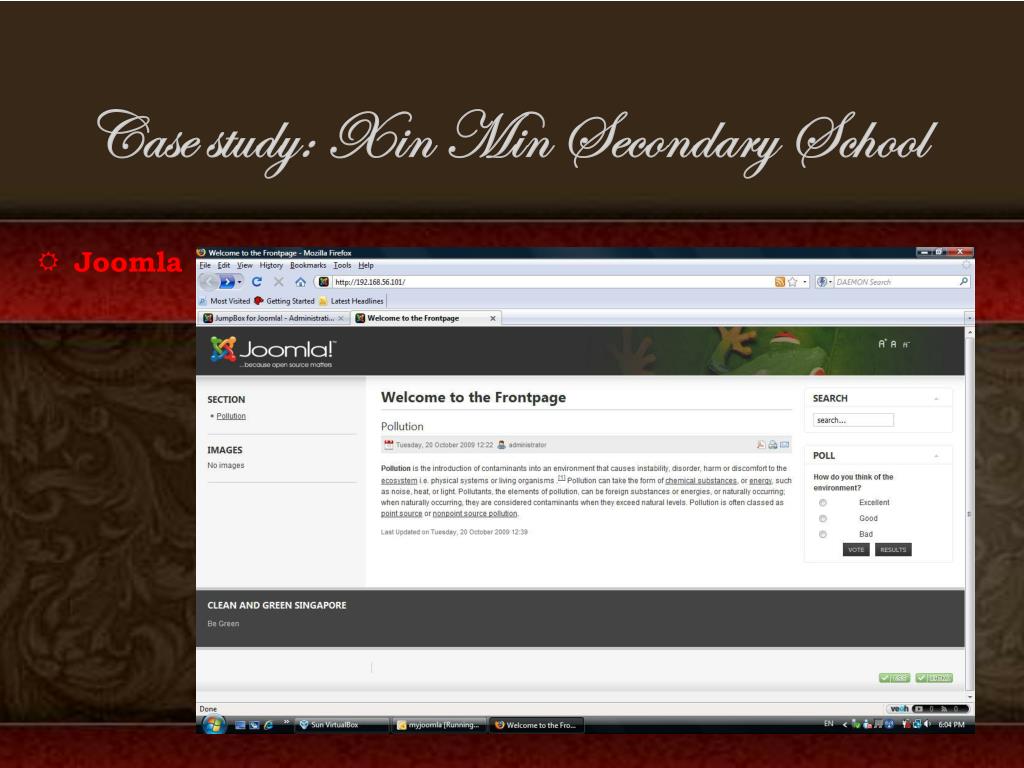Close the JumpBox for Joomla tab
This screenshot has height=768, width=1024.
coord(341,319)
